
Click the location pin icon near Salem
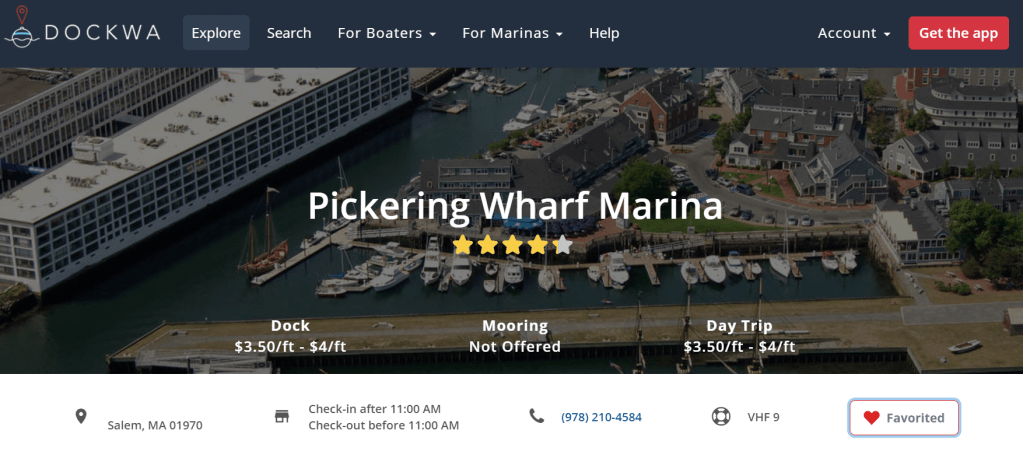[x=81, y=416]
